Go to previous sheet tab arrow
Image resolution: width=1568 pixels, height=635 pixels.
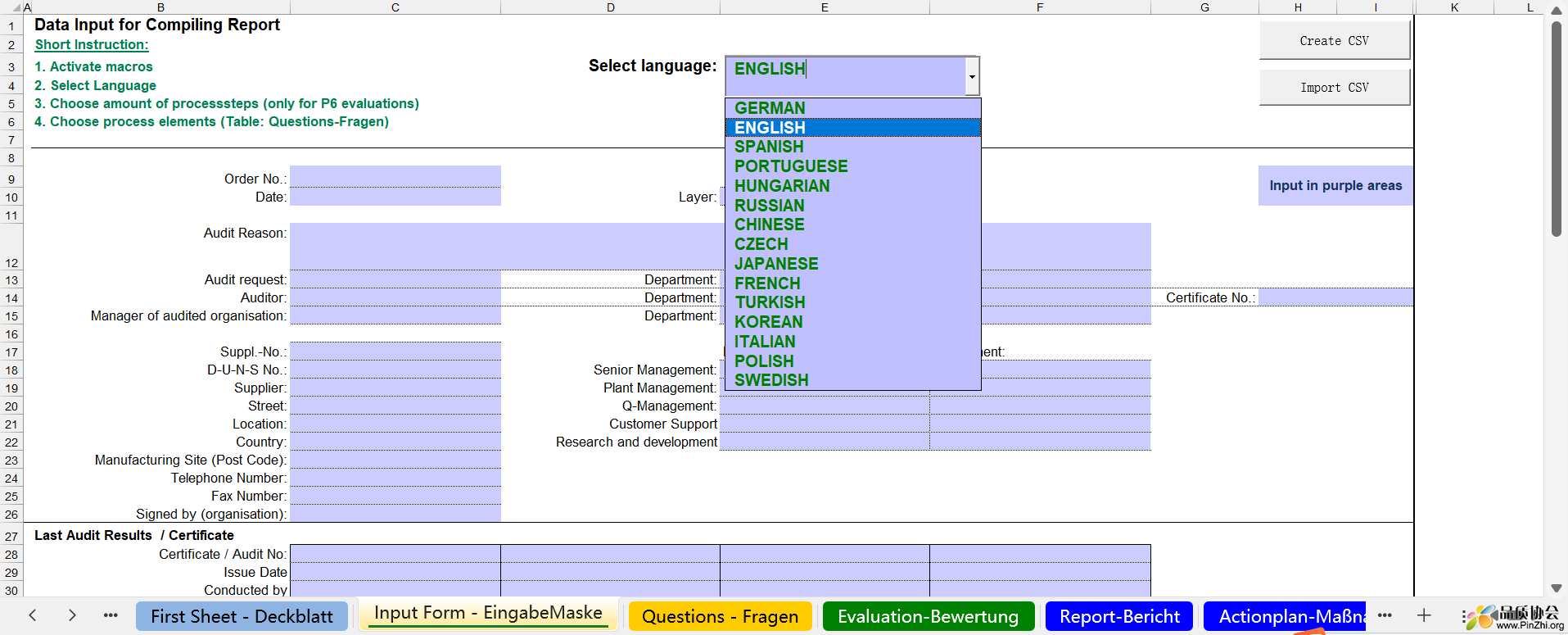[33, 615]
